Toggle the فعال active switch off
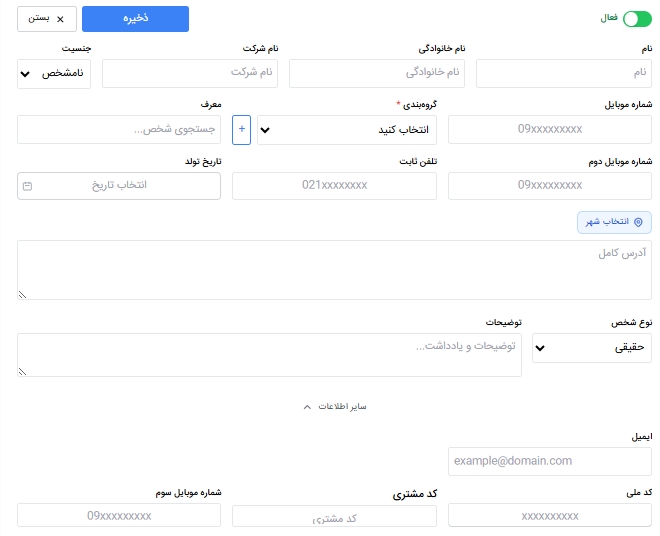 pyautogui.click(x=637, y=19)
